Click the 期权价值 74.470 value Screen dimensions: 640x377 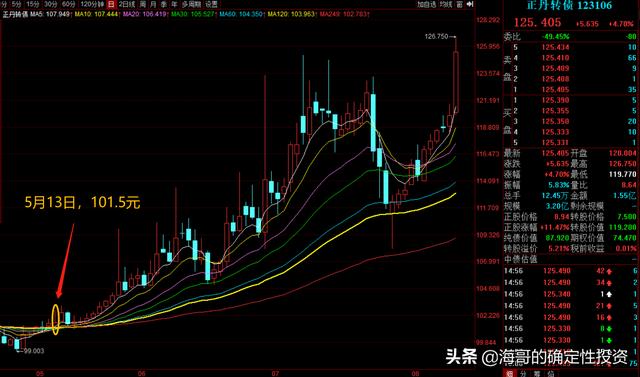click(x=625, y=238)
